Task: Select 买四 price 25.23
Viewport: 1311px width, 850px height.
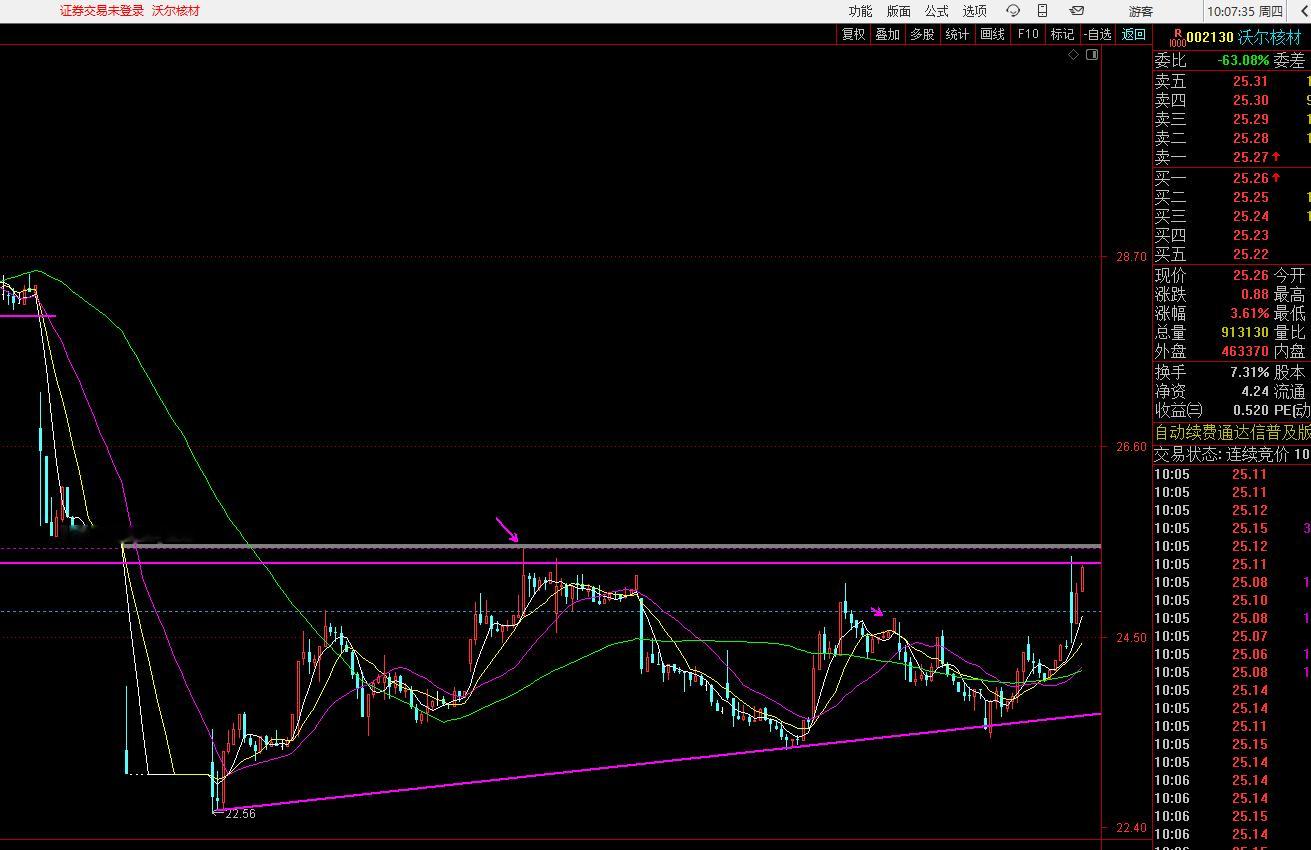Action: coord(1250,235)
